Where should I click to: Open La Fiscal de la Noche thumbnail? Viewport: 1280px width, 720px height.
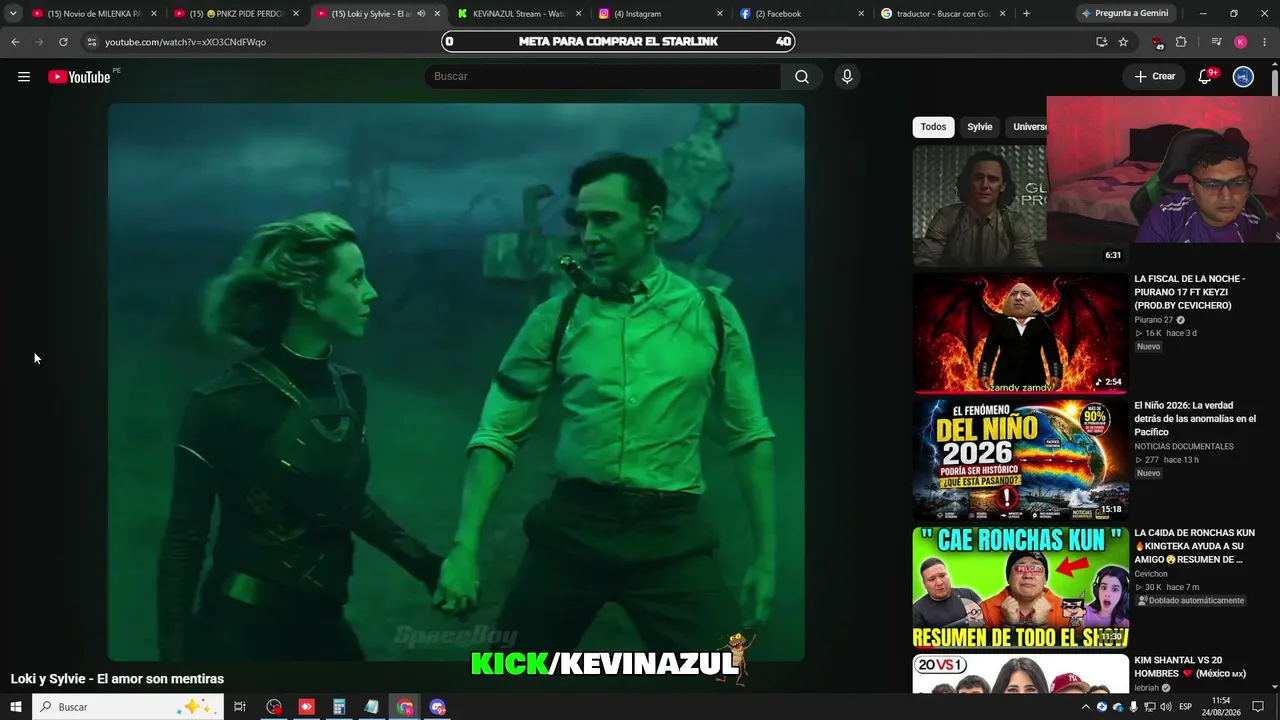point(1020,333)
